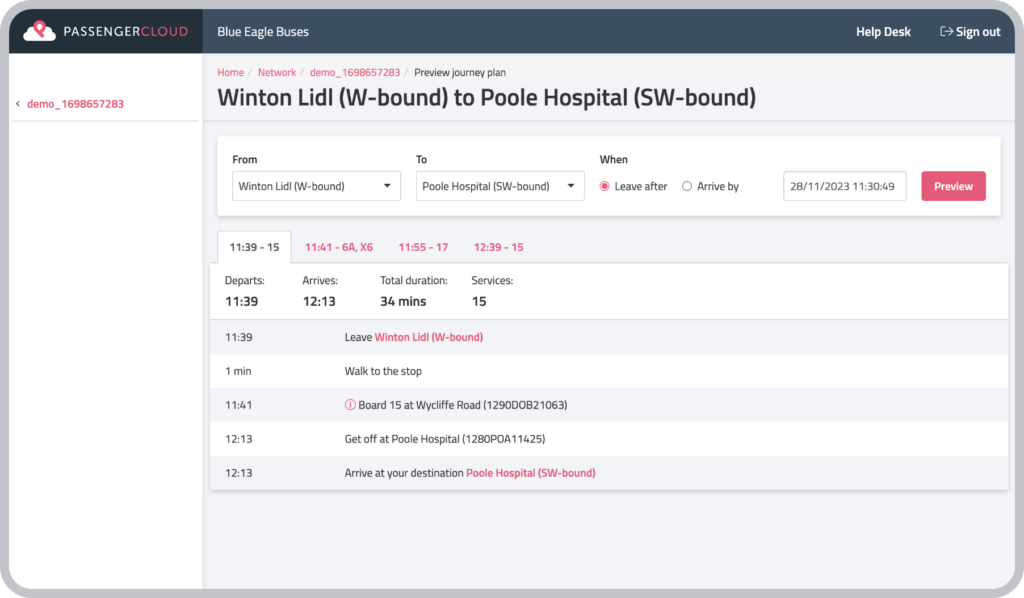
Task: Click the date and time input field
Action: [x=844, y=186]
